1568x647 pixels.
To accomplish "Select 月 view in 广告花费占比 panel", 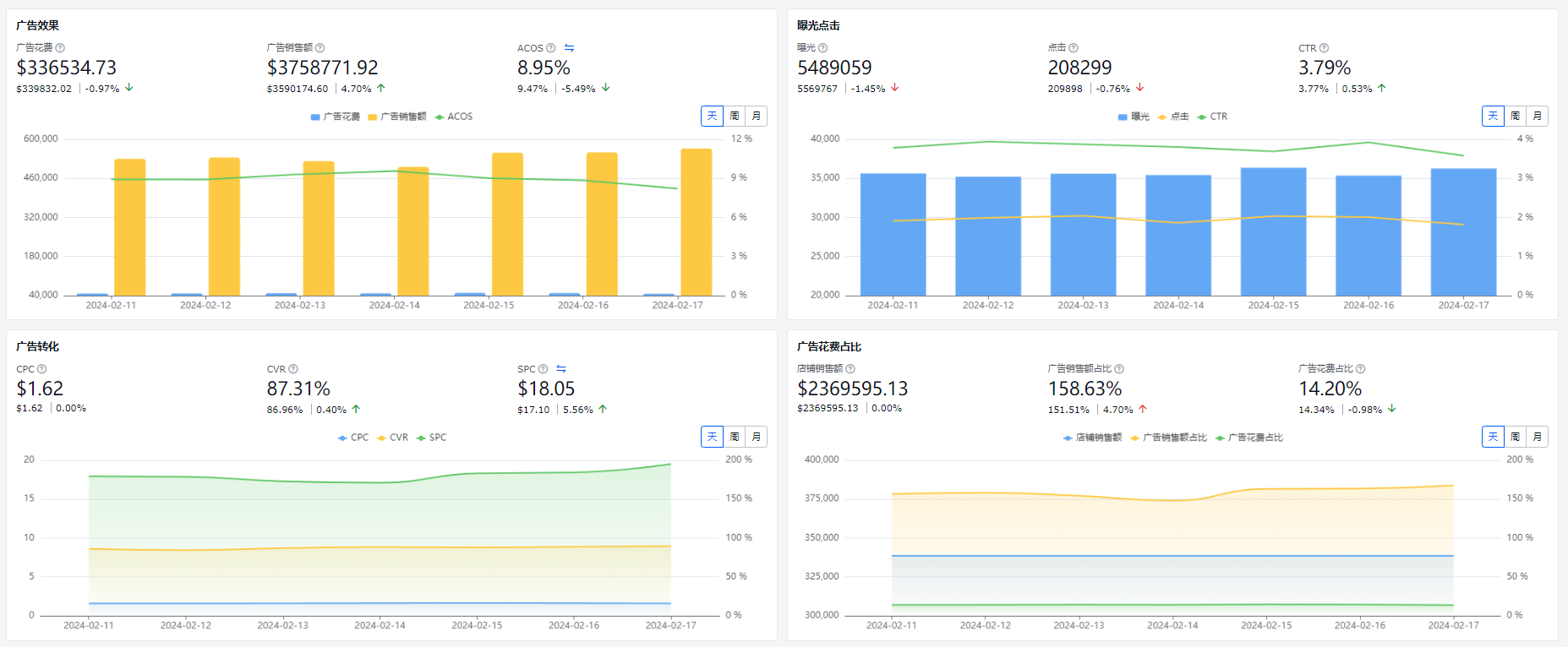I will click(1538, 437).
